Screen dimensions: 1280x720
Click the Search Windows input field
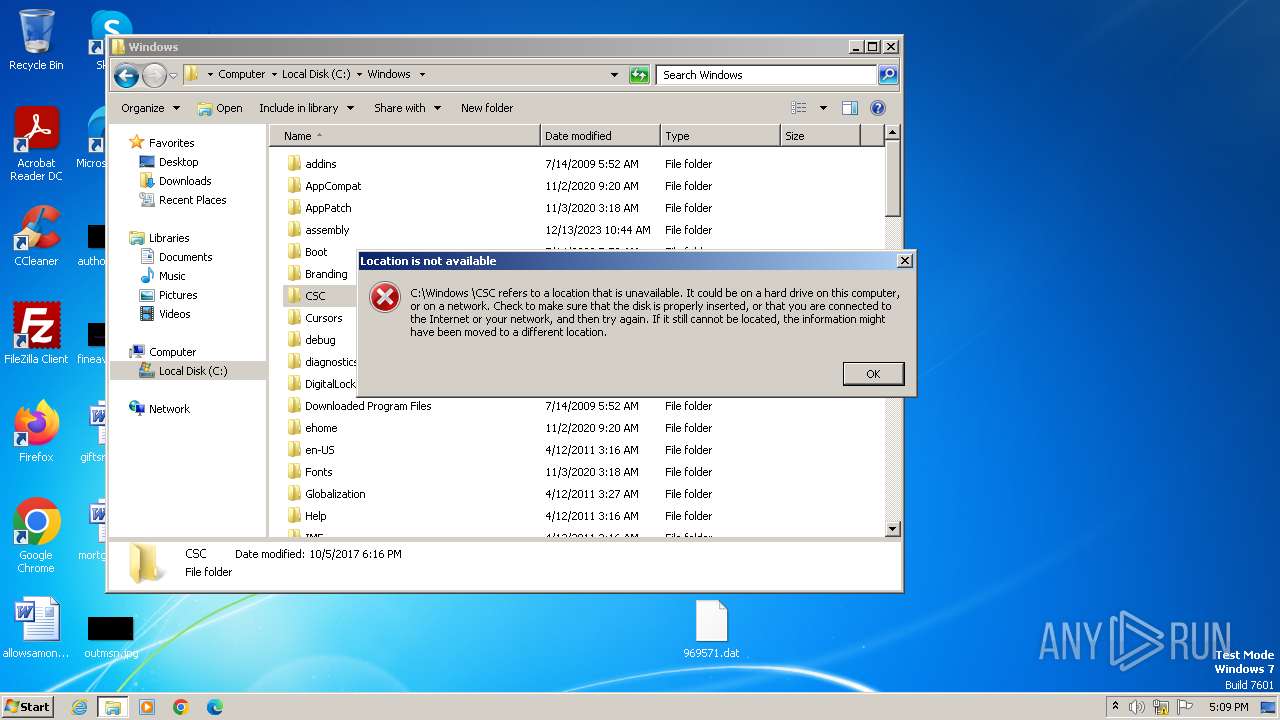point(766,75)
